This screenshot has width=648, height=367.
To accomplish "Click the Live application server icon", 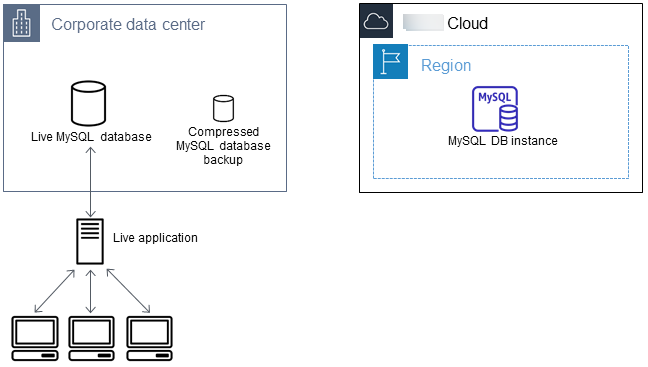I will point(90,241).
